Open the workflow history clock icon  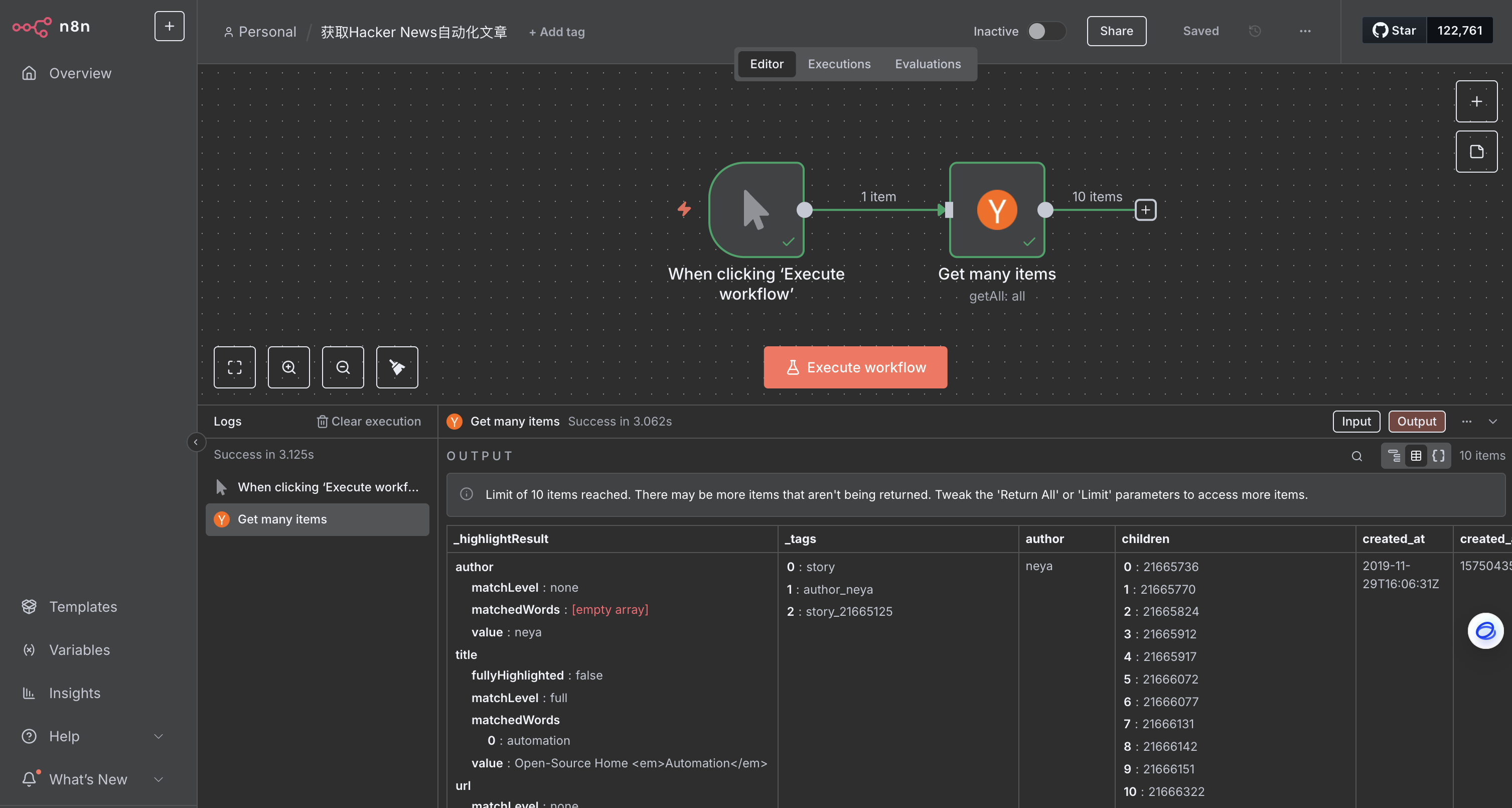pyautogui.click(x=1255, y=31)
